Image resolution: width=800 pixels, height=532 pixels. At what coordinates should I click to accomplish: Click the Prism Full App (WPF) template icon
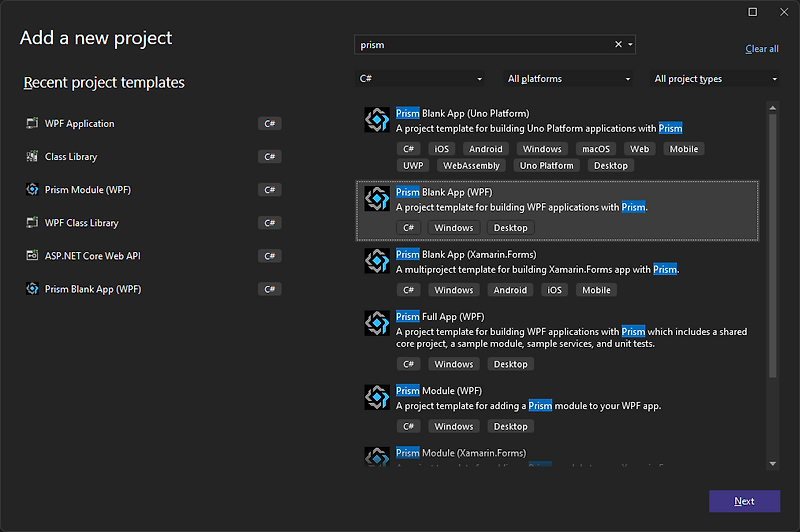tap(377, 323)
